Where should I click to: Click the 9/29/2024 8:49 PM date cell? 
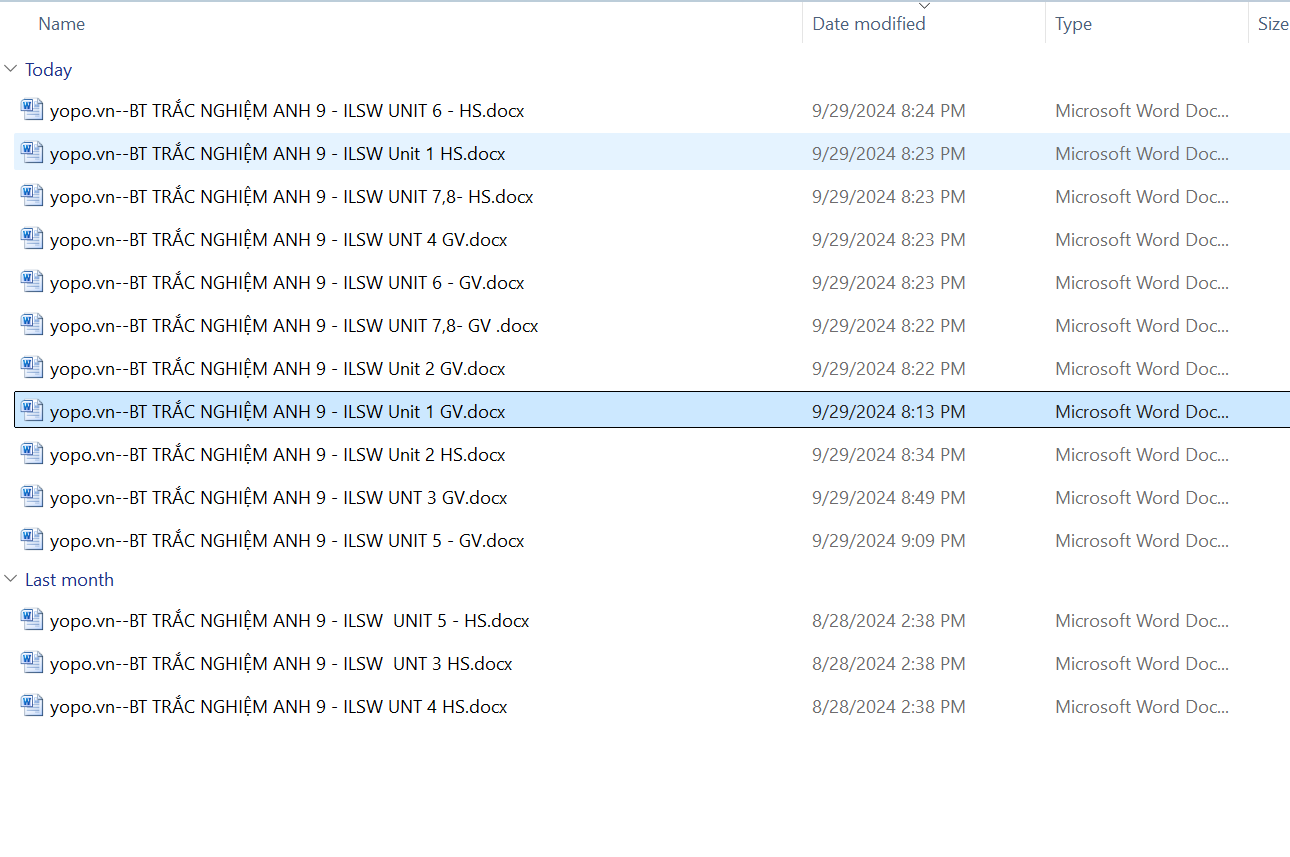click(889, 498)
